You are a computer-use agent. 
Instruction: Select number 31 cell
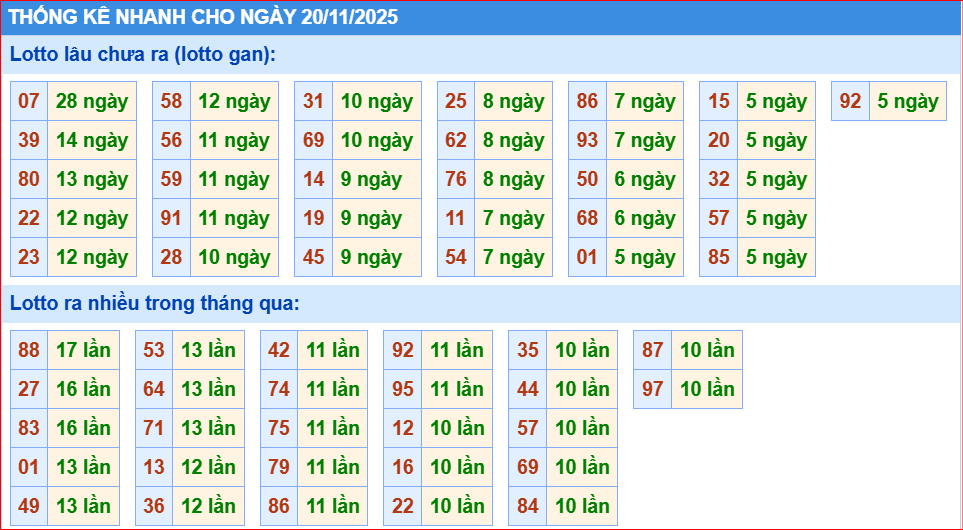point(313,101)
